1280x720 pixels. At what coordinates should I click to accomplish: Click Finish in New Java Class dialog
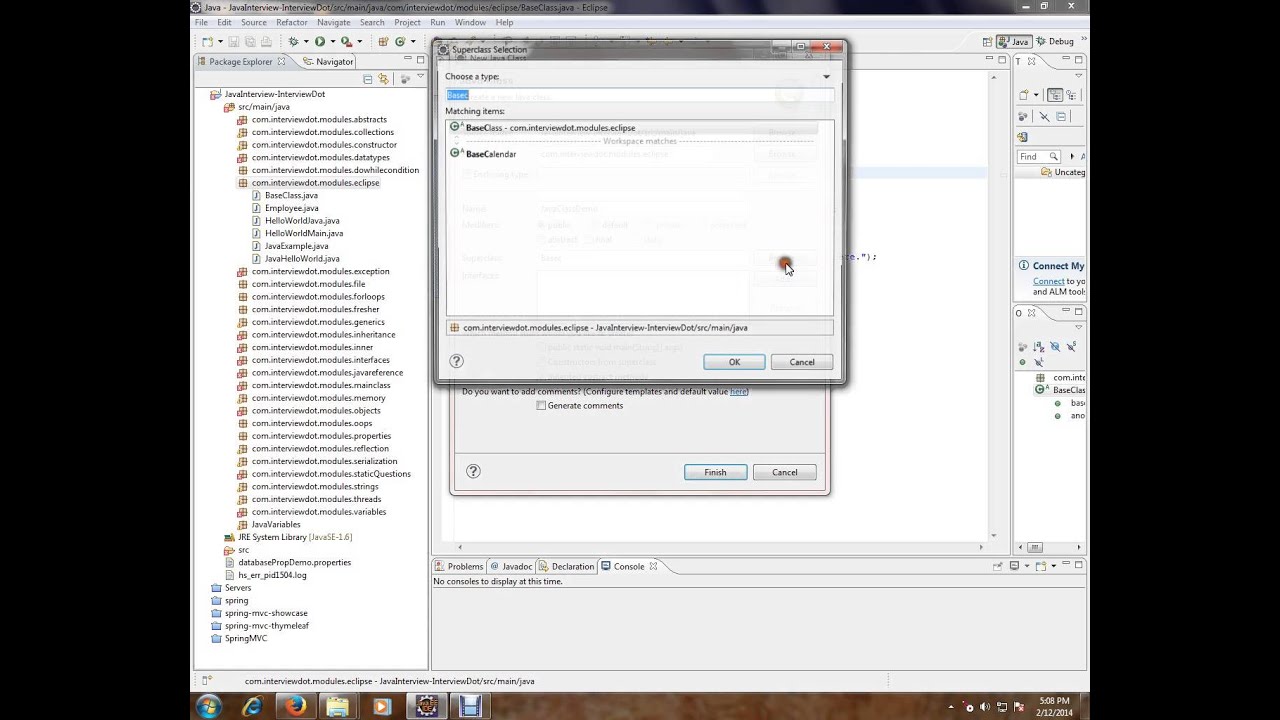tap(715, 472)
